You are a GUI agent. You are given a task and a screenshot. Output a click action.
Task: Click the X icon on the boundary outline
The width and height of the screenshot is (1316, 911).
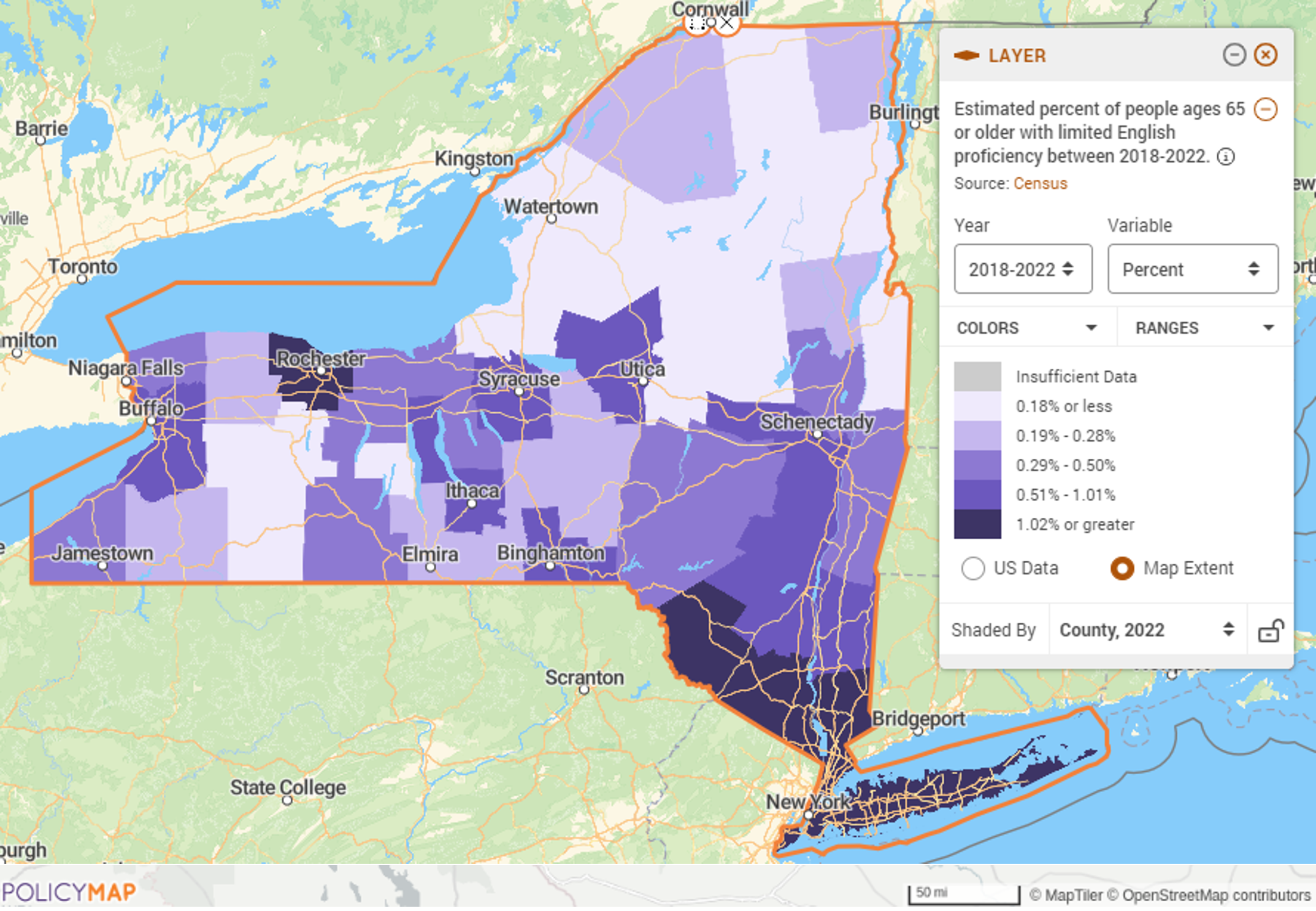(x=727, y=23)
